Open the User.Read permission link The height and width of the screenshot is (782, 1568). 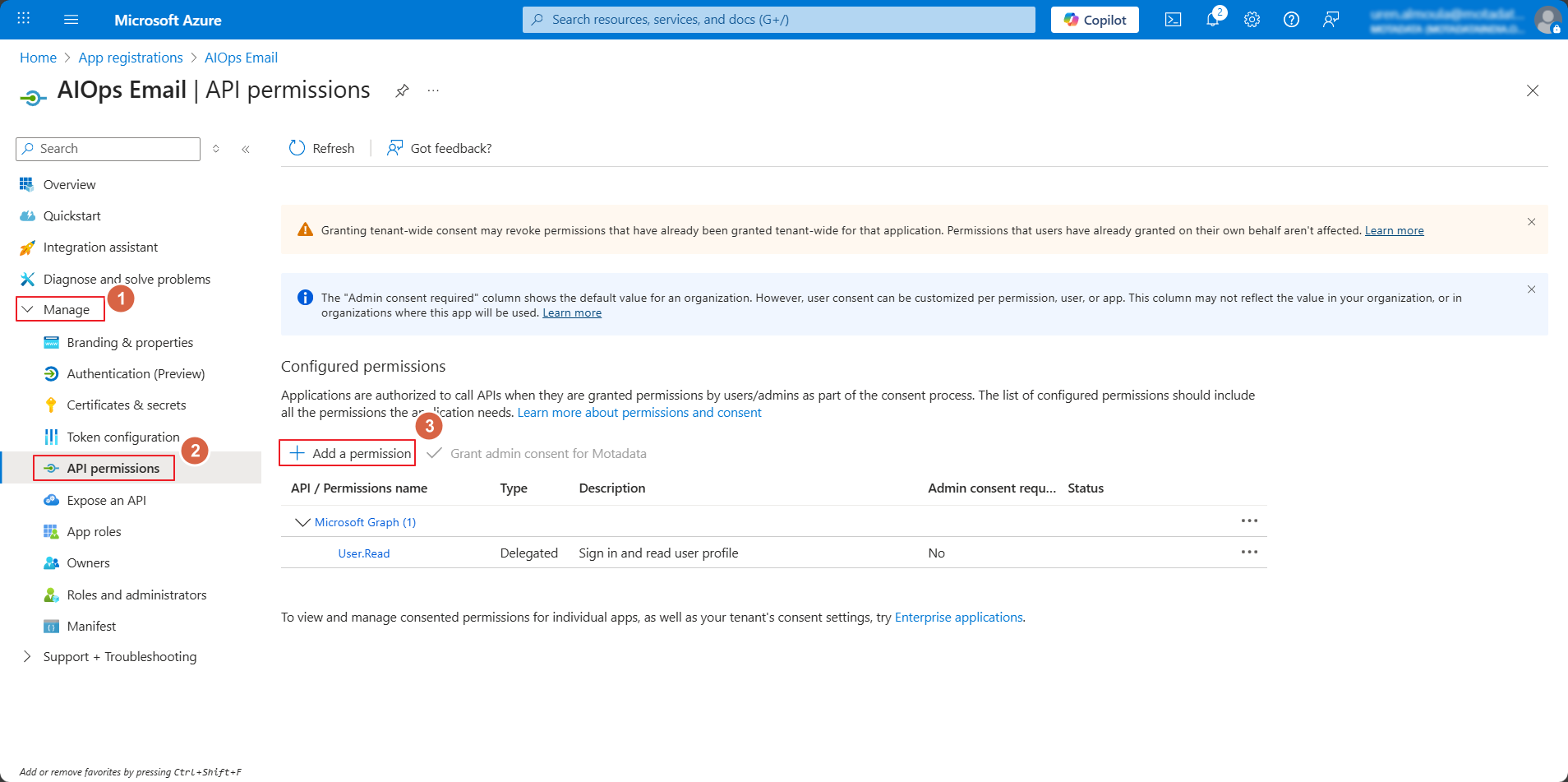(363, 553)
